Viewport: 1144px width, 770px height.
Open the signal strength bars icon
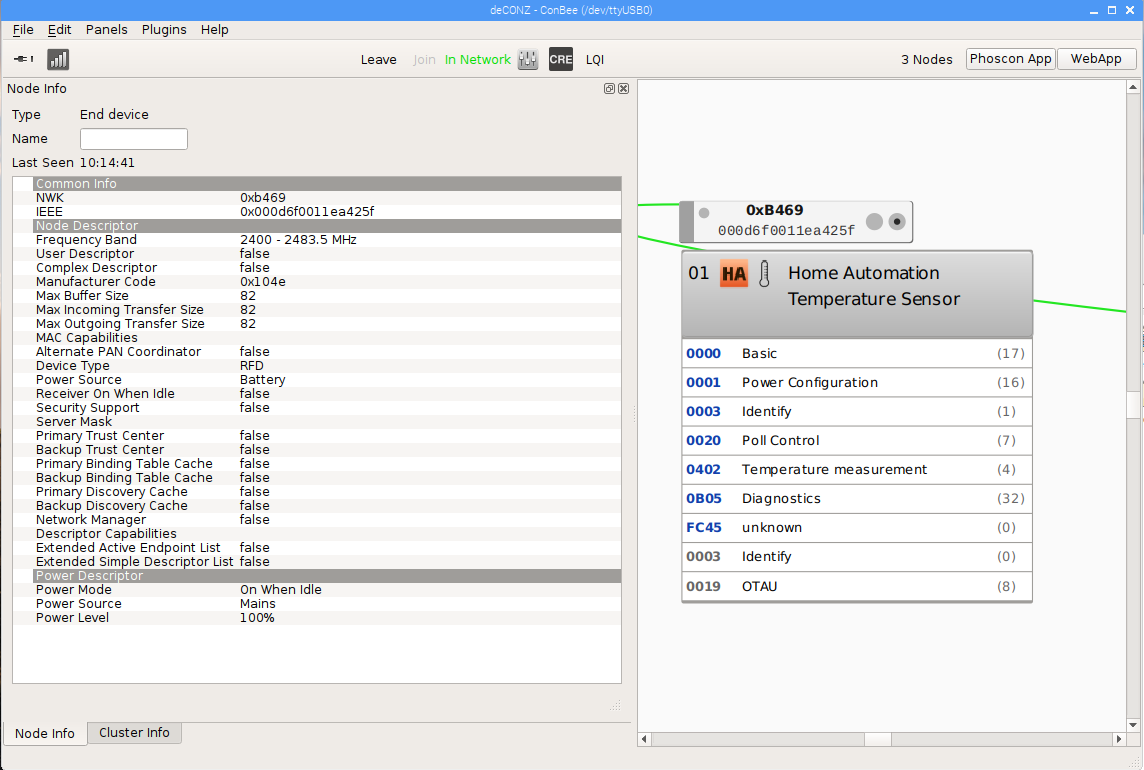click(x=58, y=59)
